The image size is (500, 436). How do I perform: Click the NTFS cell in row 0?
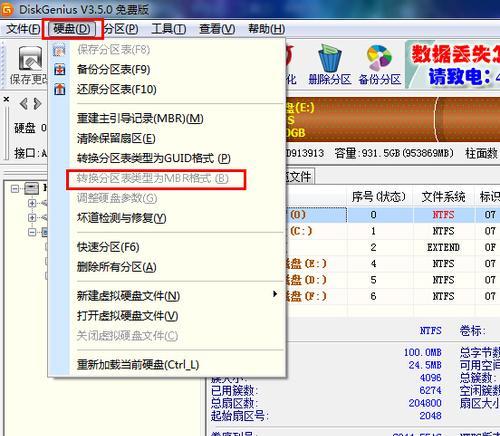click(443, 215)
